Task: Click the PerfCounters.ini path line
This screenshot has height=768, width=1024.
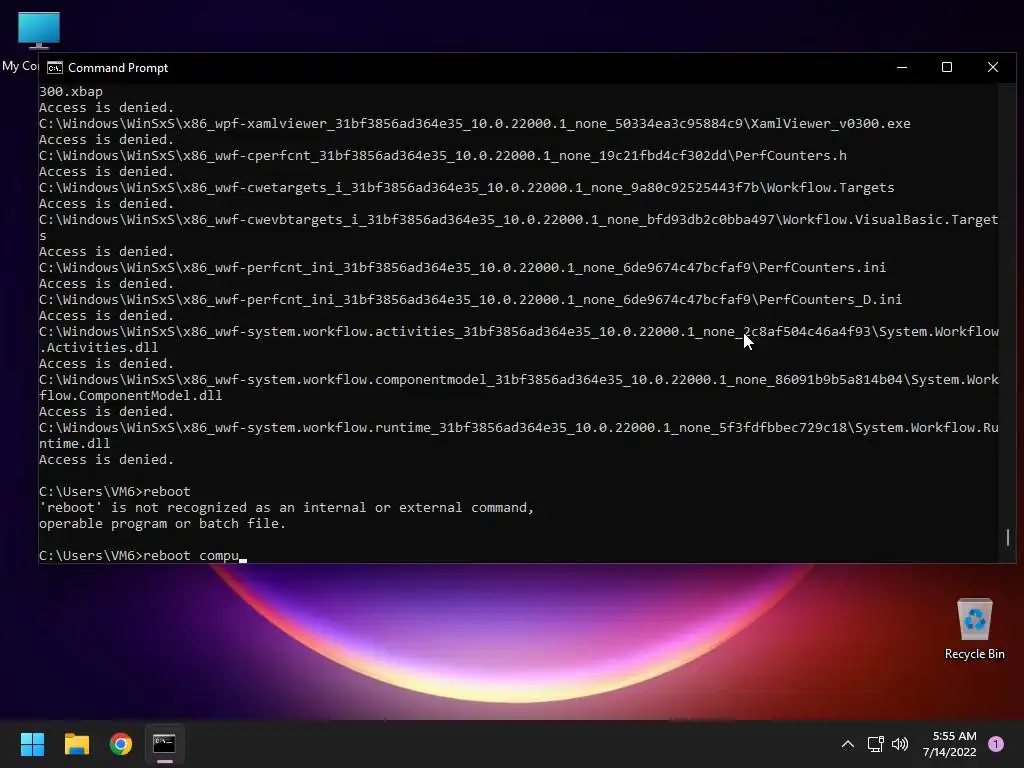Action: tap(462, 268)
